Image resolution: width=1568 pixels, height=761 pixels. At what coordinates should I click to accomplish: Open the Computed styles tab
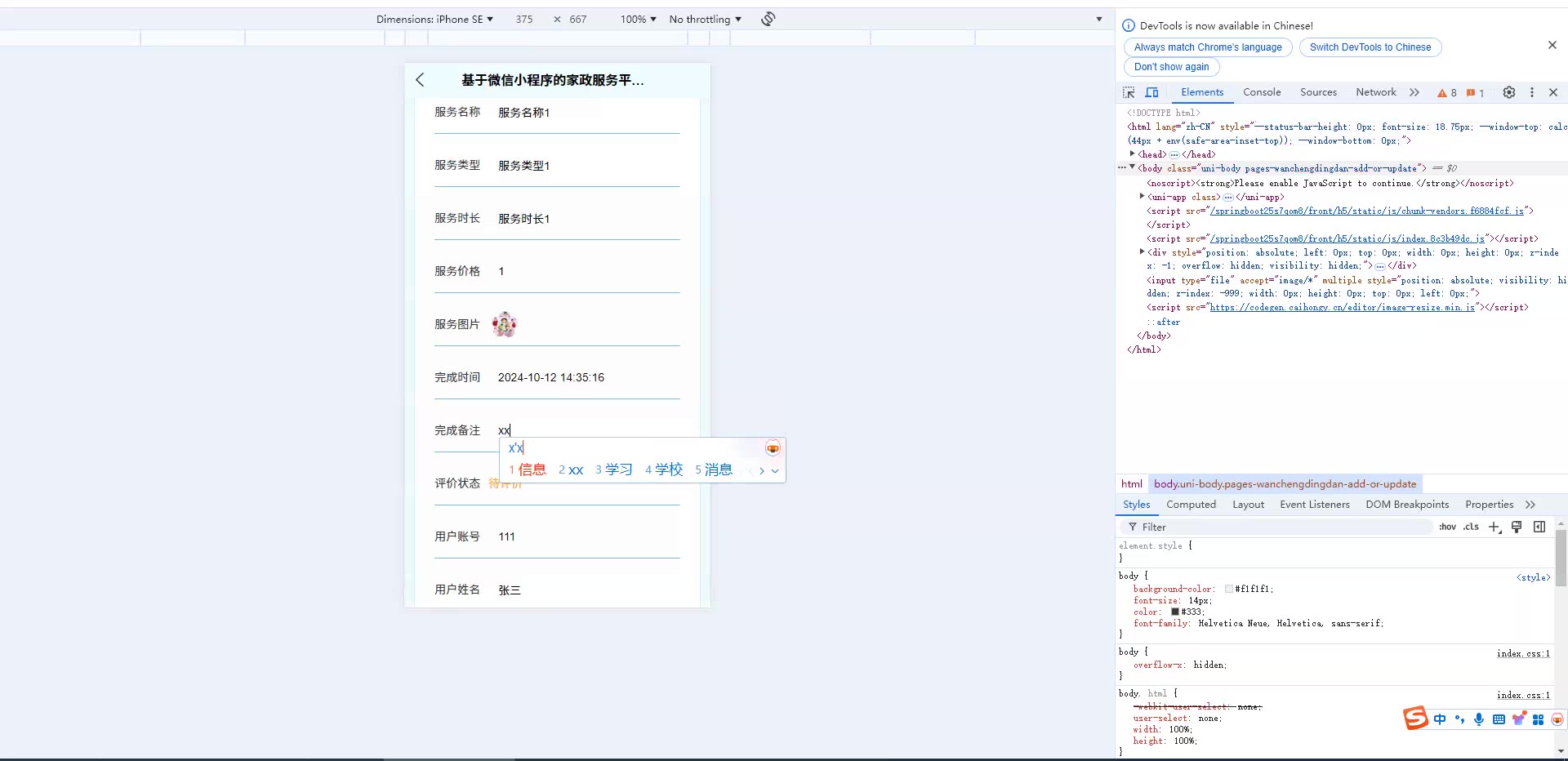pos(1191,505)
